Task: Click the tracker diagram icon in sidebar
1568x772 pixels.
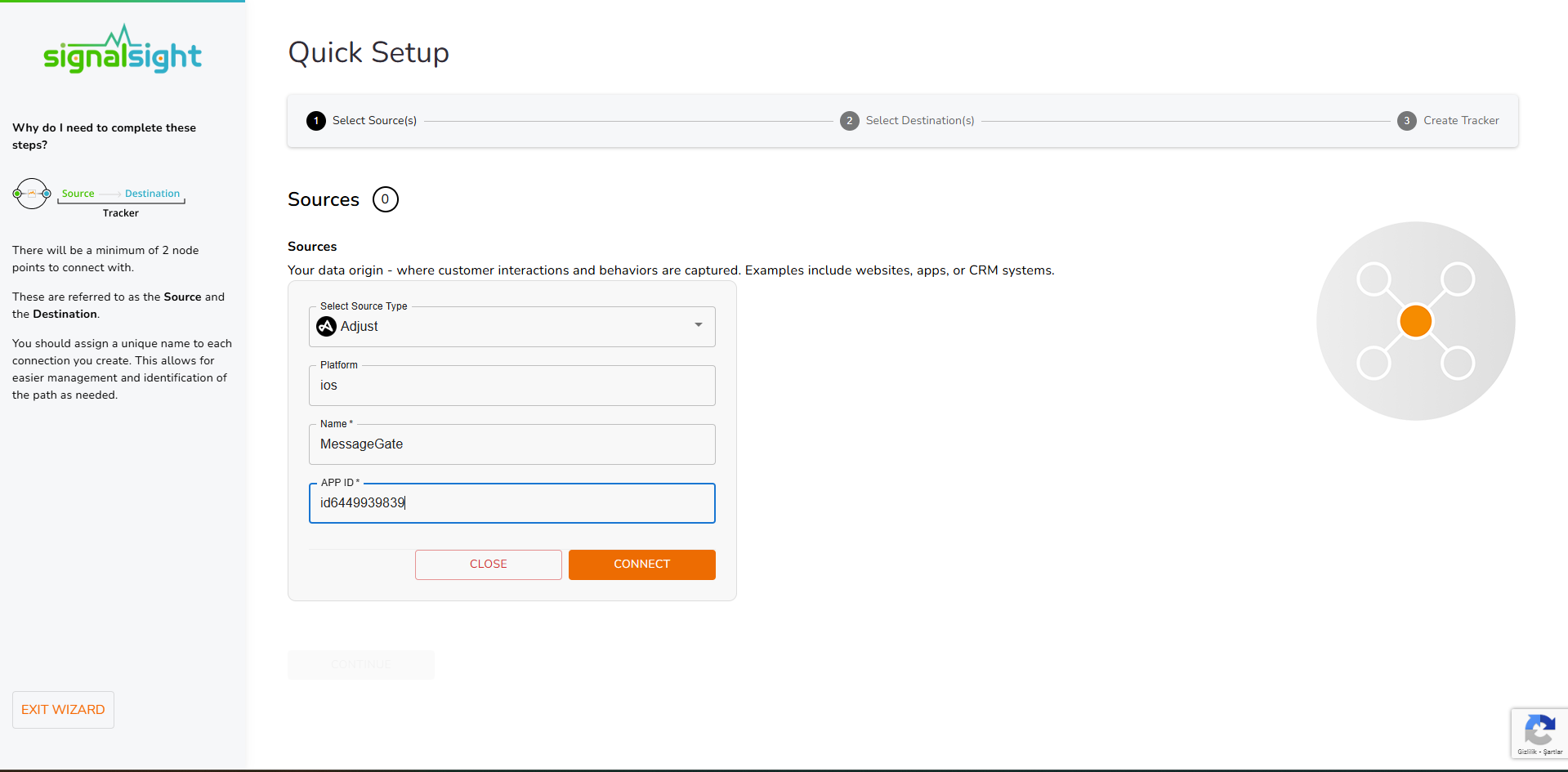Action: point(32,194)
